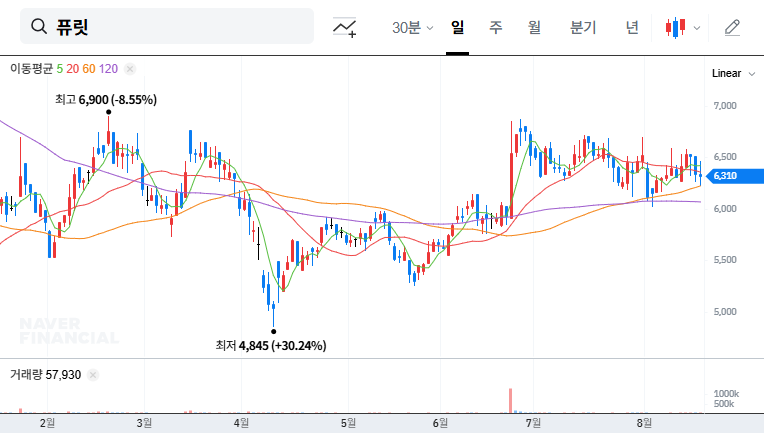Open the Linear scale dropdown

[x=733, y=74]
